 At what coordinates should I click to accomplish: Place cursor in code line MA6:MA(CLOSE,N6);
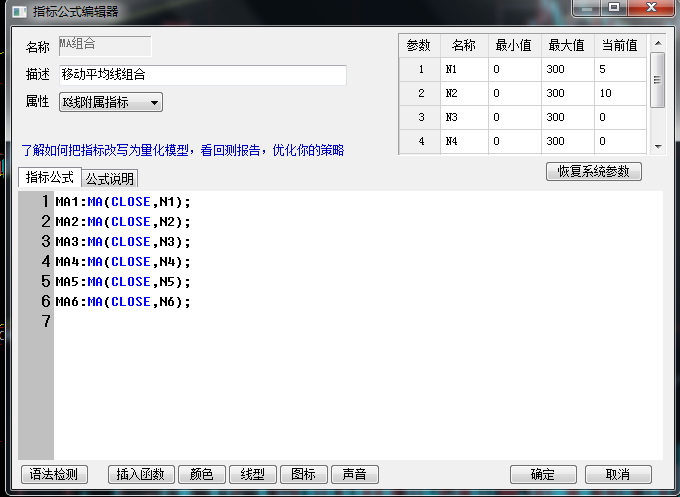pos(123,301)
